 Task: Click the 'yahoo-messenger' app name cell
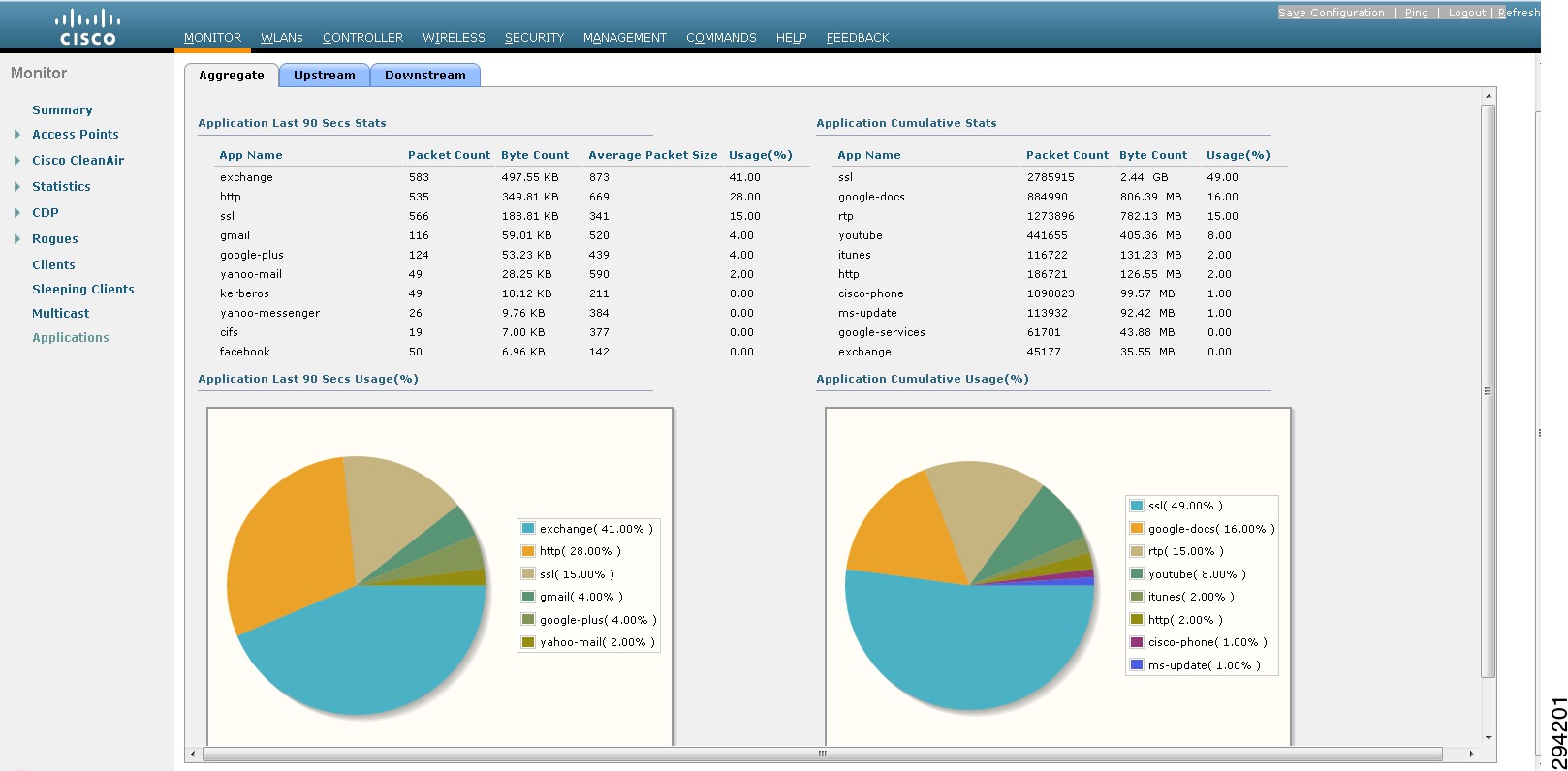click(x=269, y=313)
